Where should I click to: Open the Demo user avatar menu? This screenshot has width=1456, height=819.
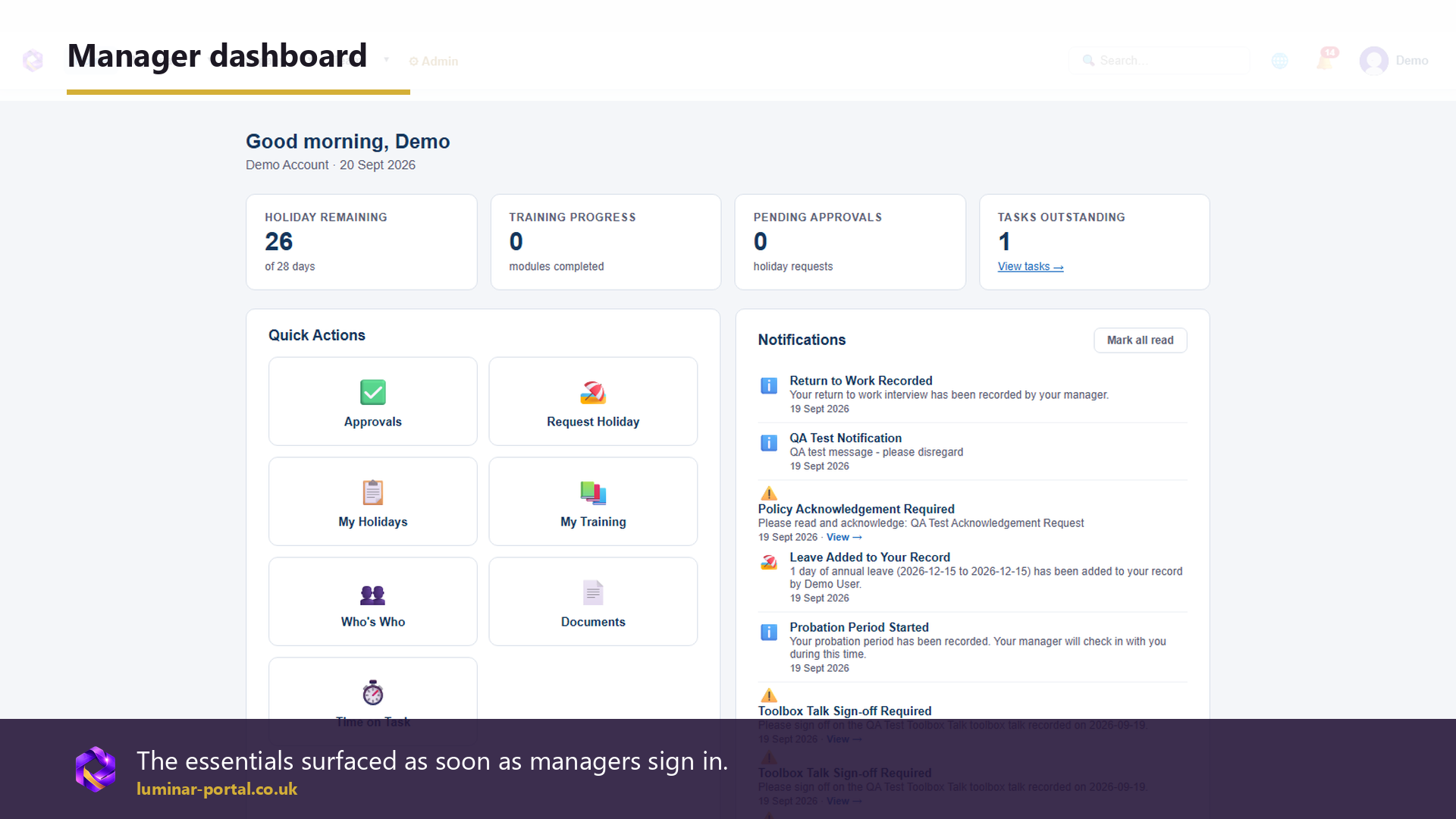(x=1394, y=61)
